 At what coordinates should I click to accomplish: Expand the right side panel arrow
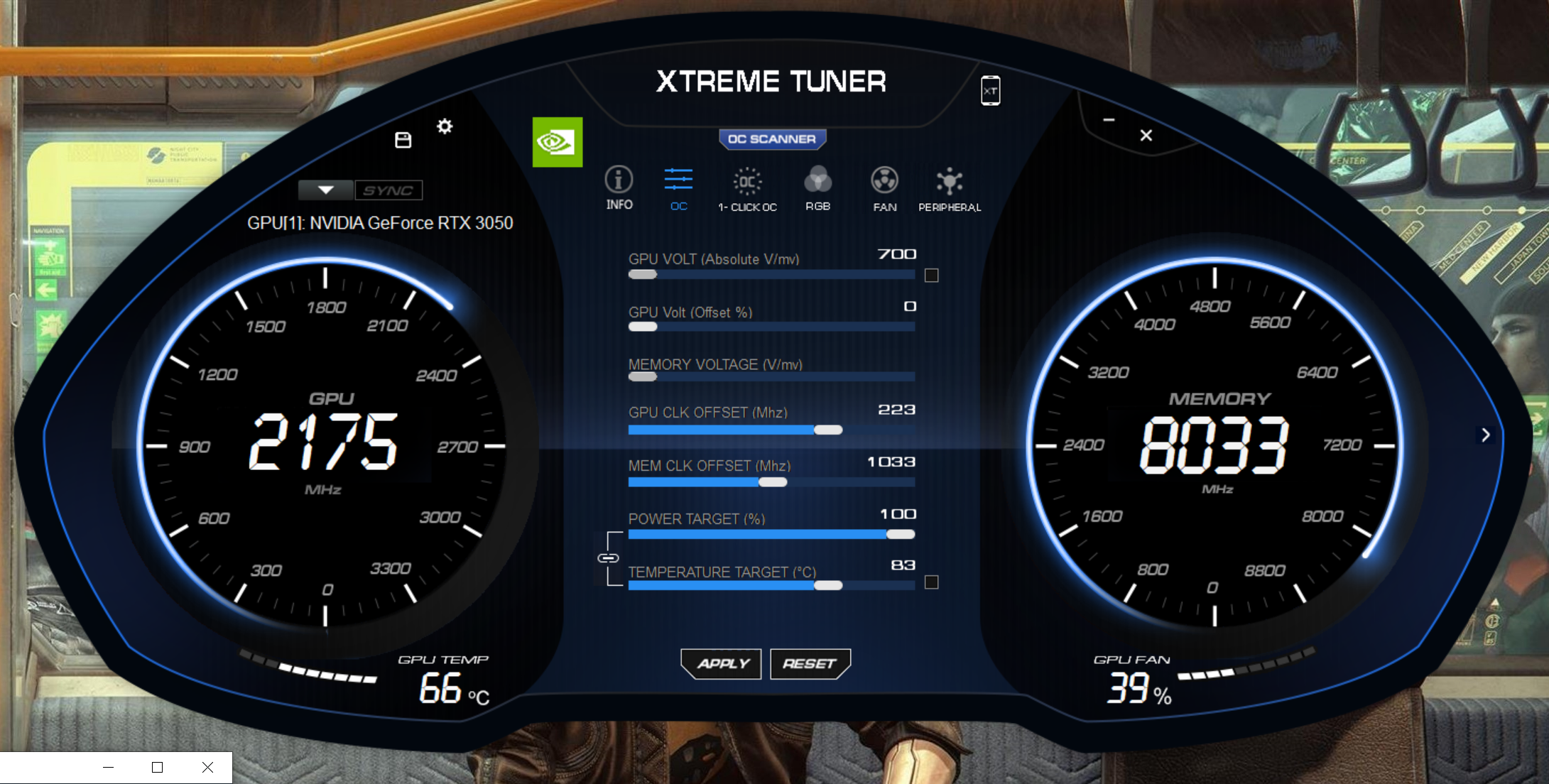click(x=1485, y=435)
